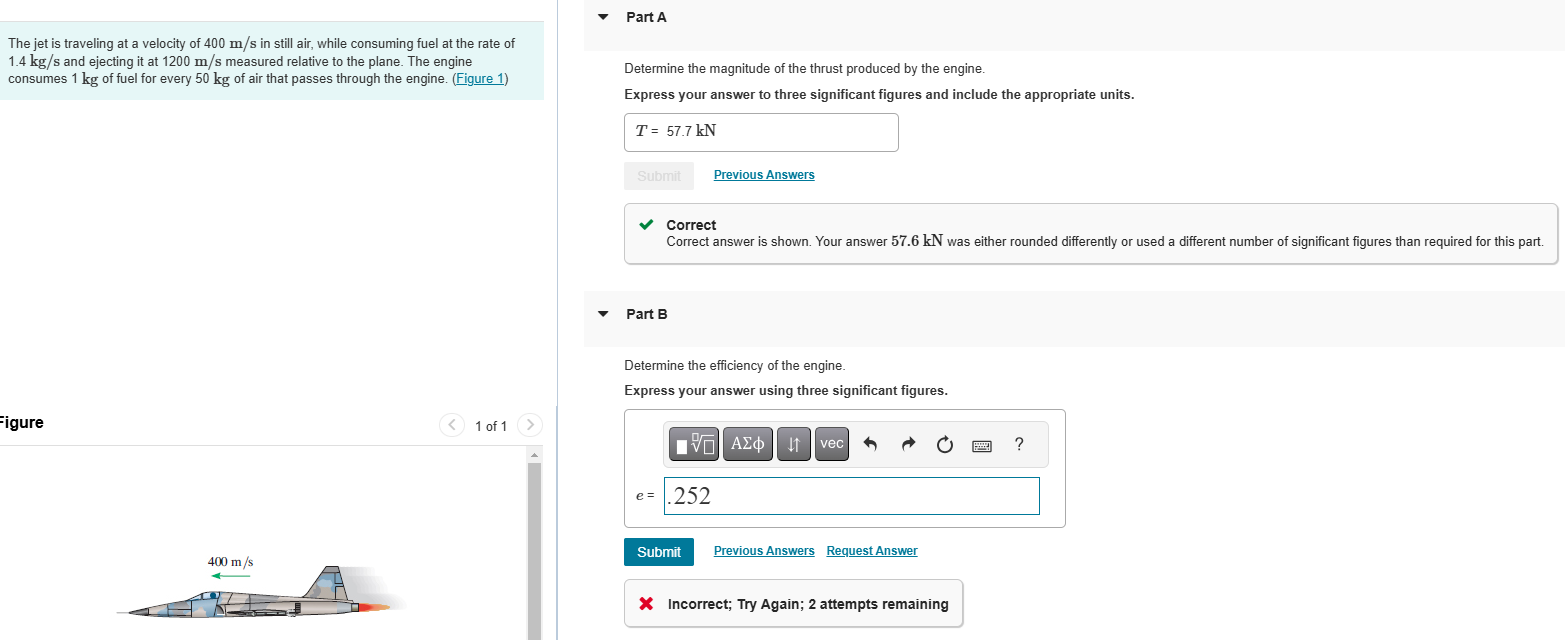Open the Greek symbols ΑΣφ palette

[747, 444]
